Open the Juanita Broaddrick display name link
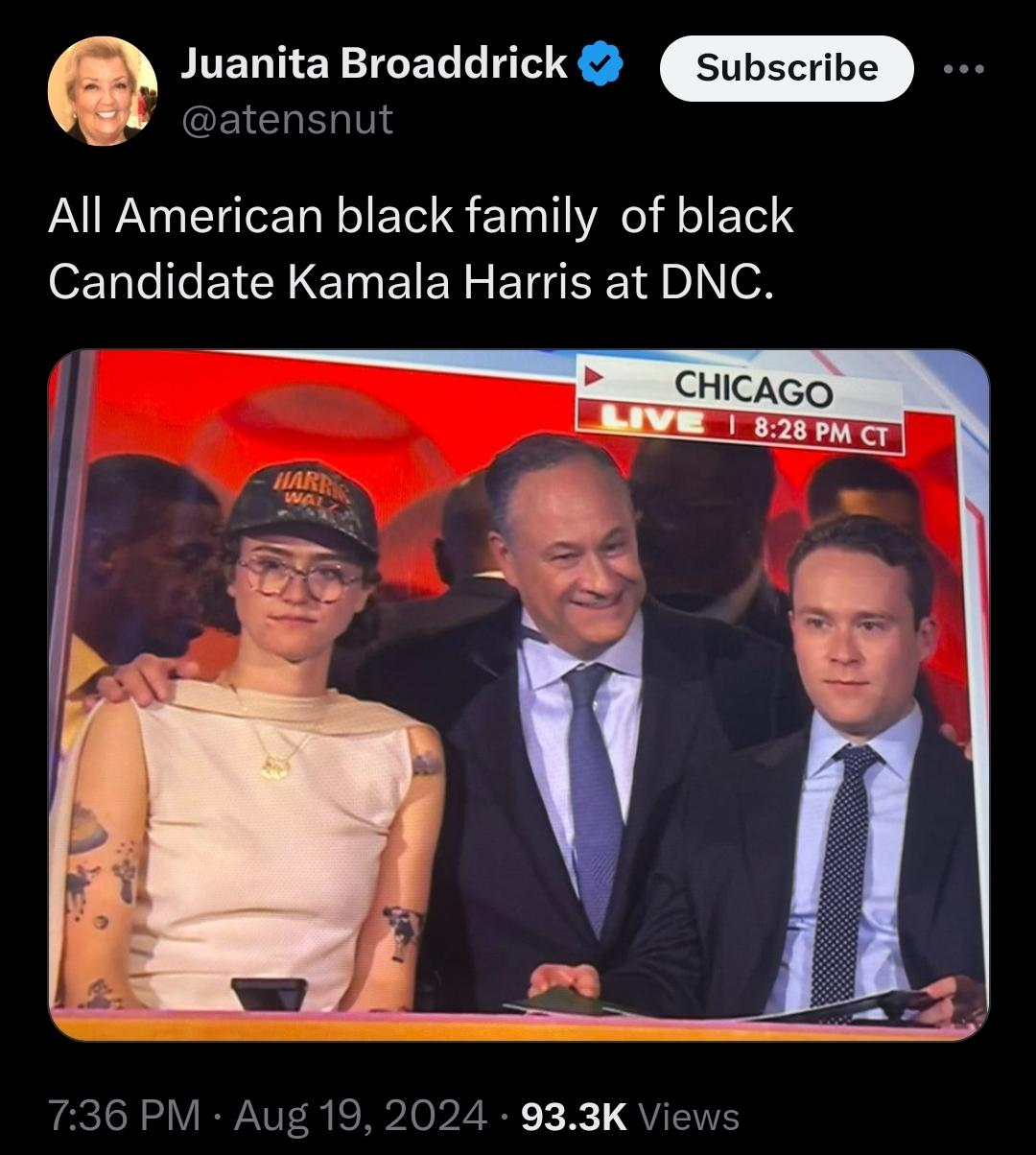The width and height of the screenshot is (1036, 1155). [x=373, y=64]
